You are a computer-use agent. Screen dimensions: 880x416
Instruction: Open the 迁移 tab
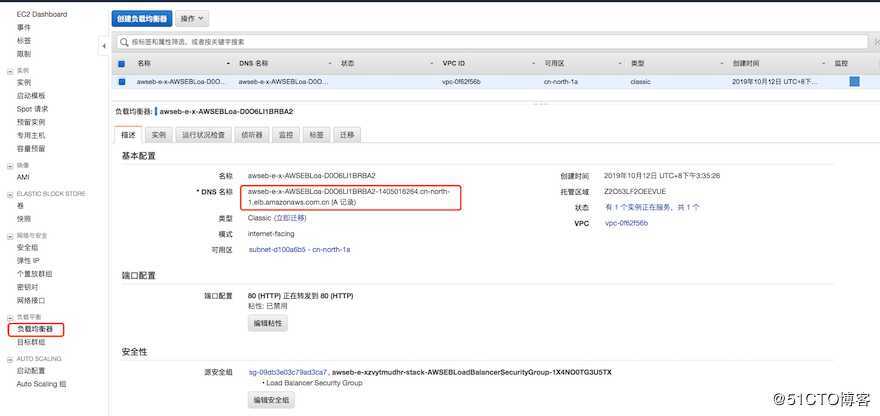(346, 135)
